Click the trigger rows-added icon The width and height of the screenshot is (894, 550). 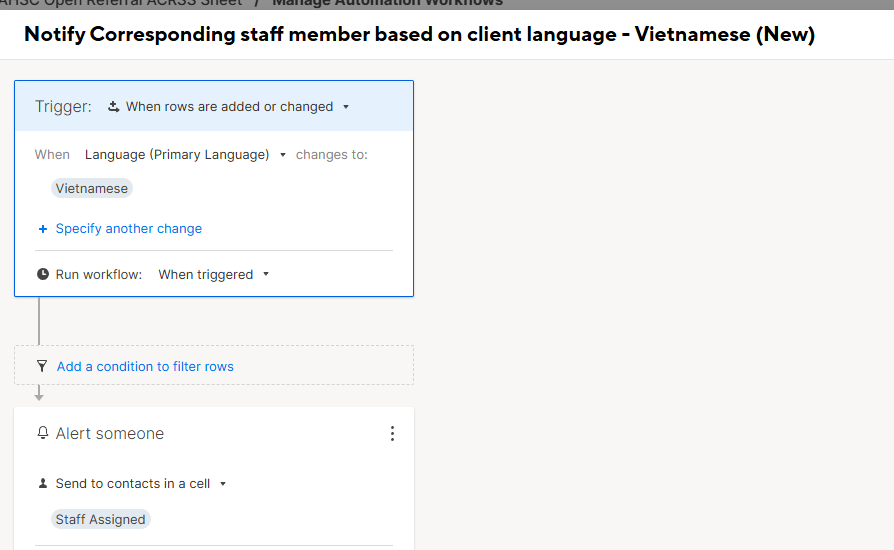[113, 107]
